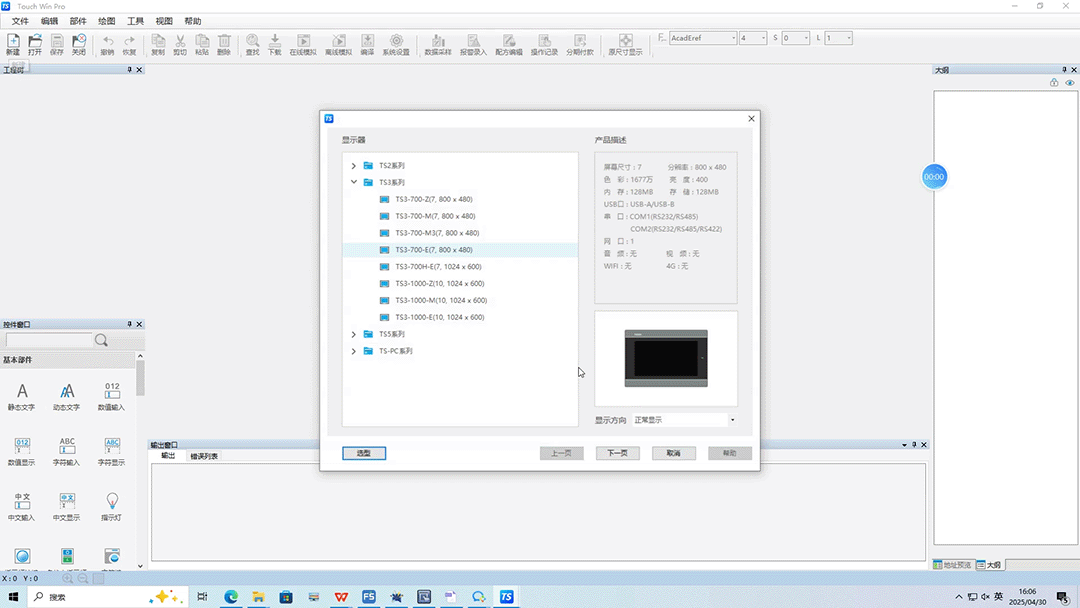1080x608 pixels.
Task: Select the 指示灯 indicator lamp component
Action: click(x=112, y=507)
